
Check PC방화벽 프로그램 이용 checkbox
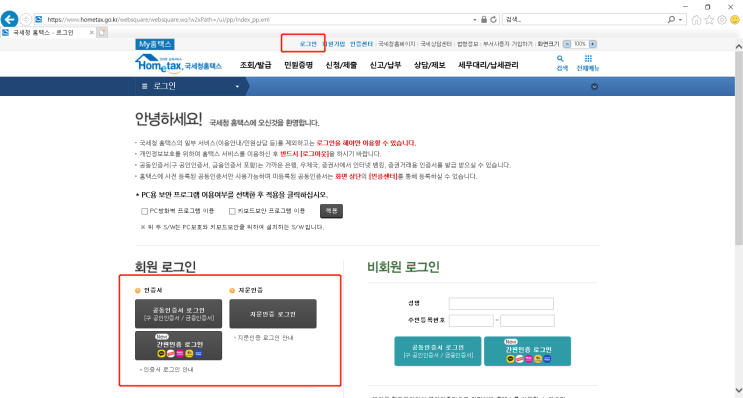point(145,211)
